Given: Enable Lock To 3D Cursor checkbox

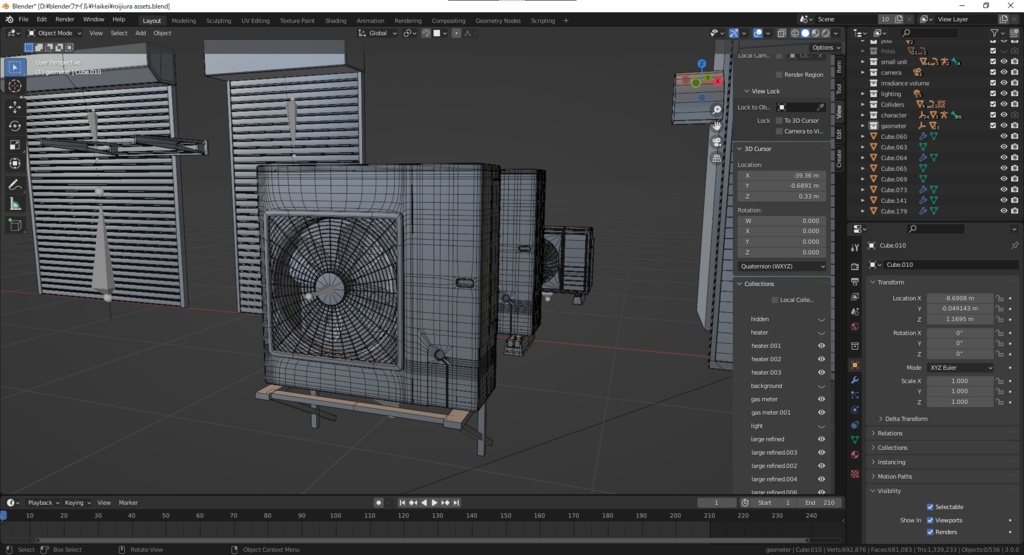Looking at the screenshot, I should tap(779, 121).
